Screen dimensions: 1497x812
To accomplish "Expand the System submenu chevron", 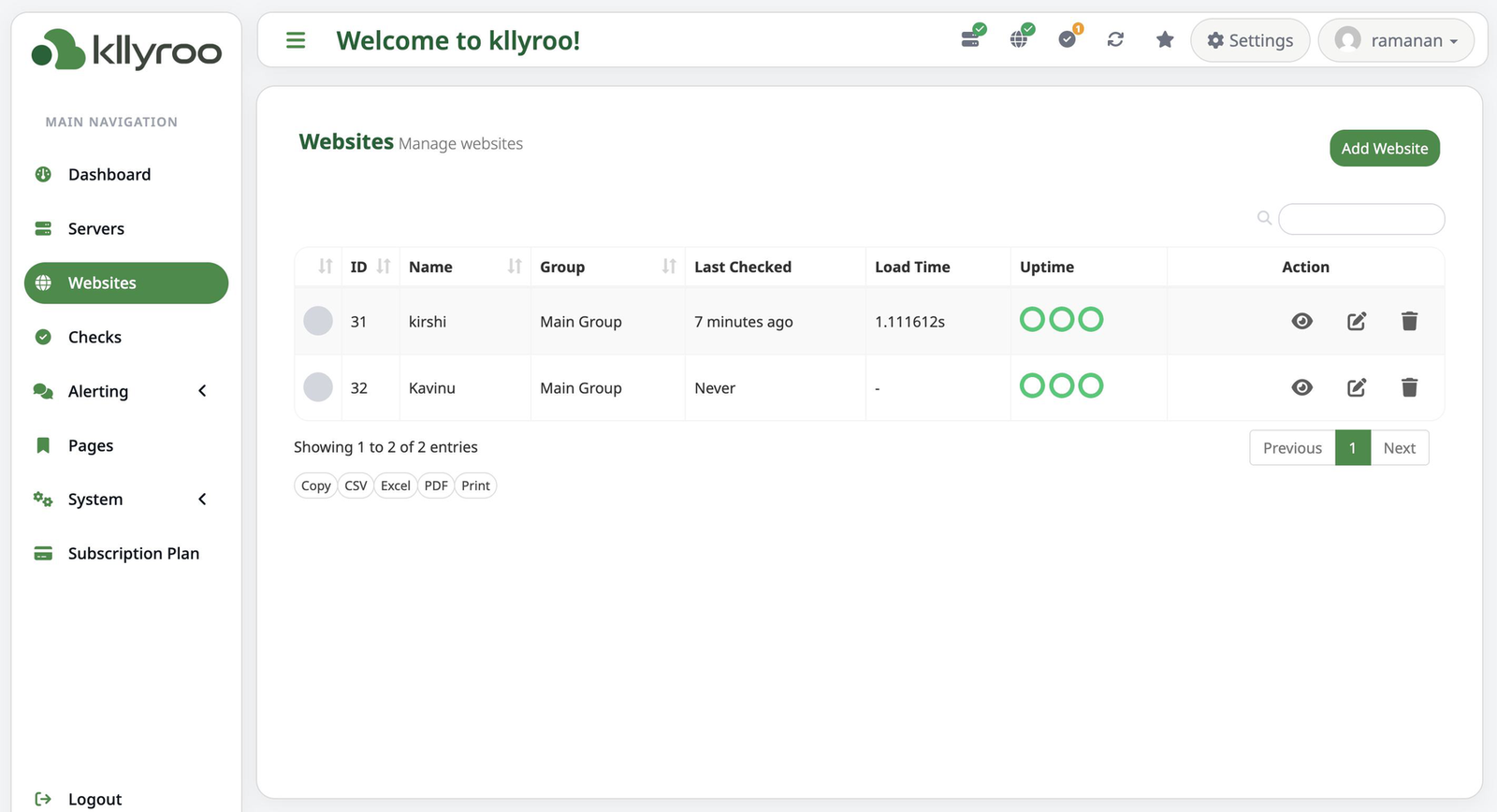I will coord(202,500).
